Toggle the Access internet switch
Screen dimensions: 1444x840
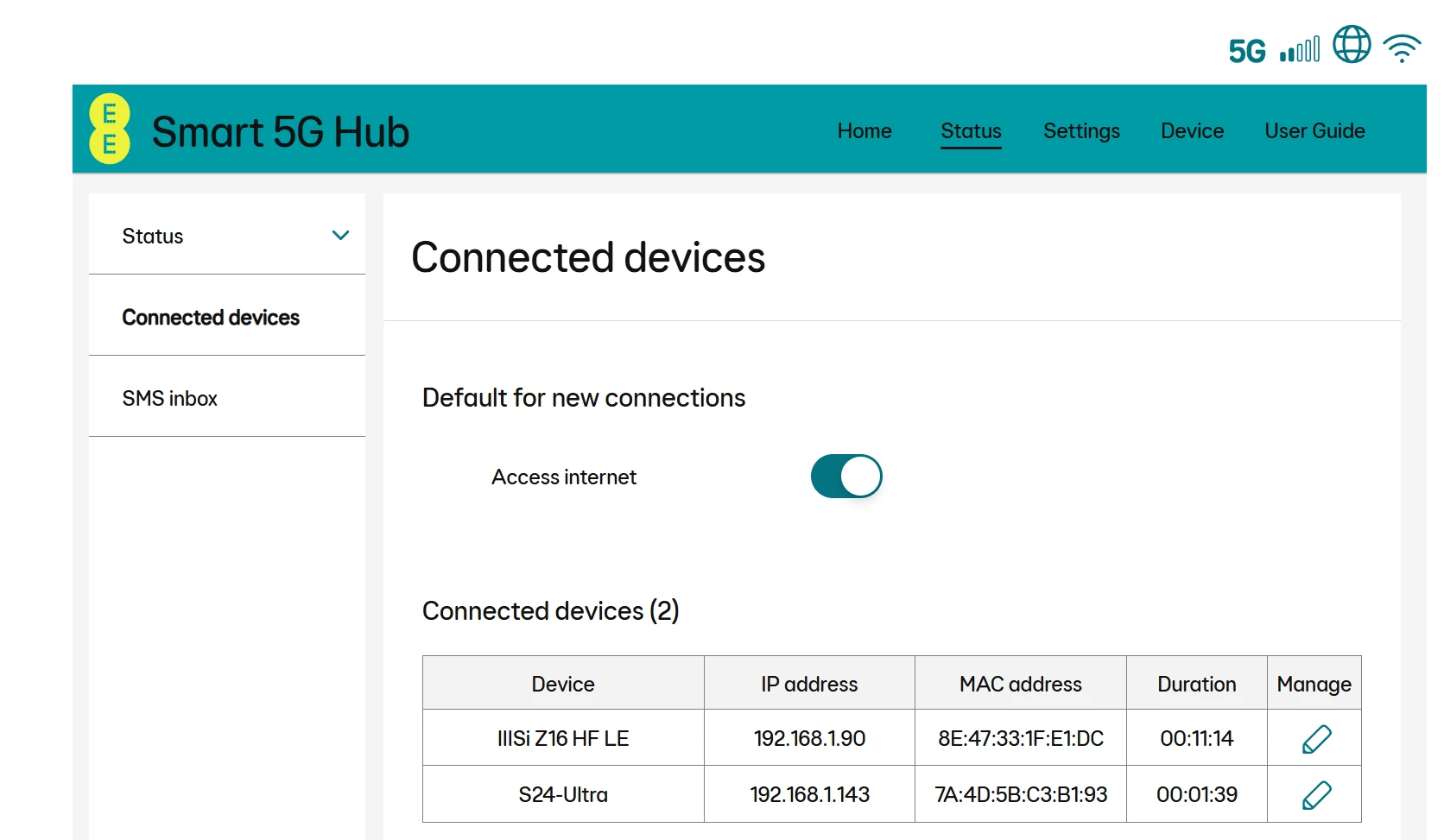pos(846,477)
